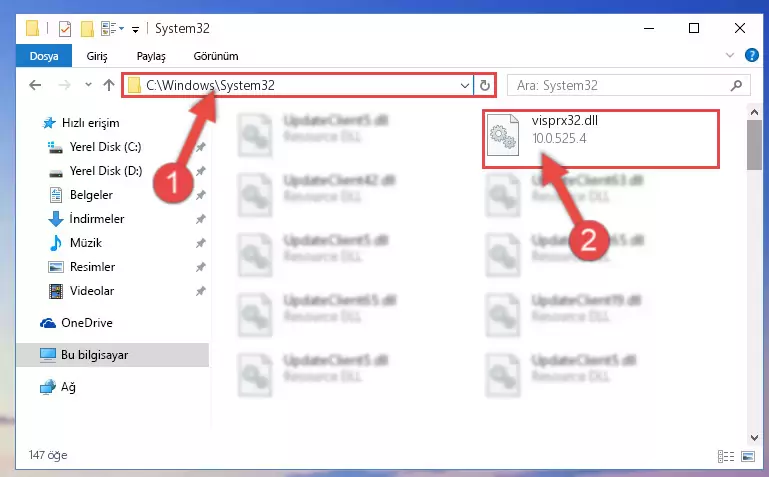The image size is (769, 477).
Task: Click the new folder toolbar icon
Action: 87,29
